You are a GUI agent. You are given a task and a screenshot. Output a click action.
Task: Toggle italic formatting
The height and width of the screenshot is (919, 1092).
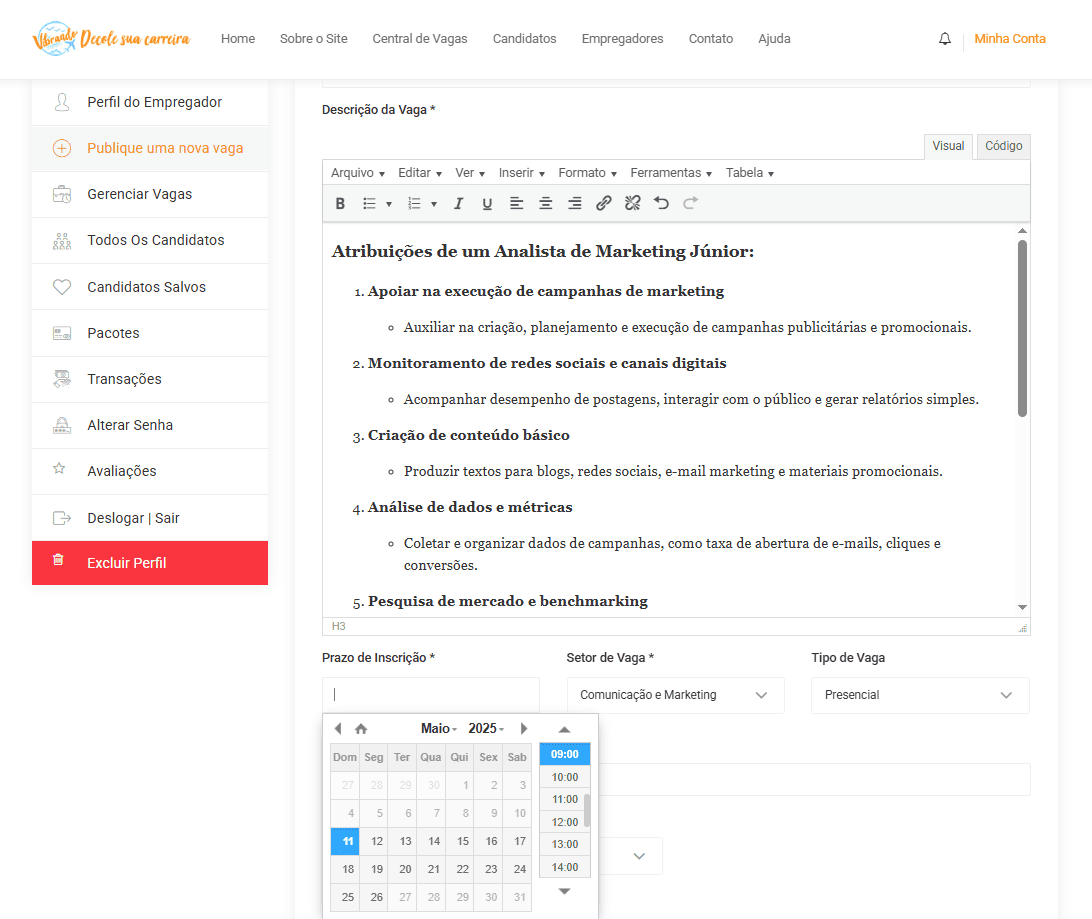[x=458, y=203]
